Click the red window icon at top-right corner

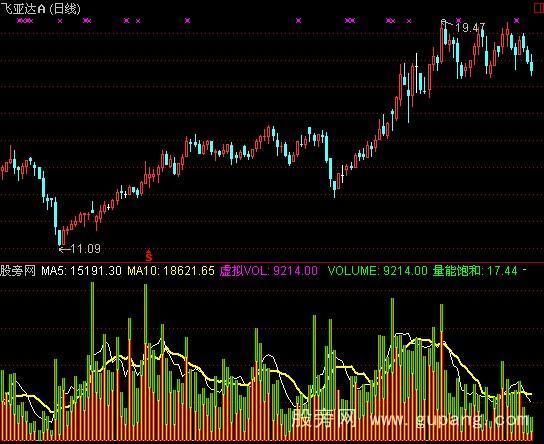coord(539,8)
